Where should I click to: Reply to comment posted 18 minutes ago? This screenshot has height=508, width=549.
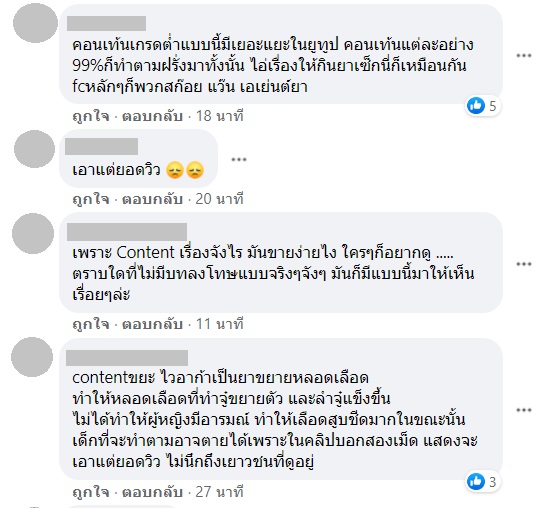coord(152,116)
